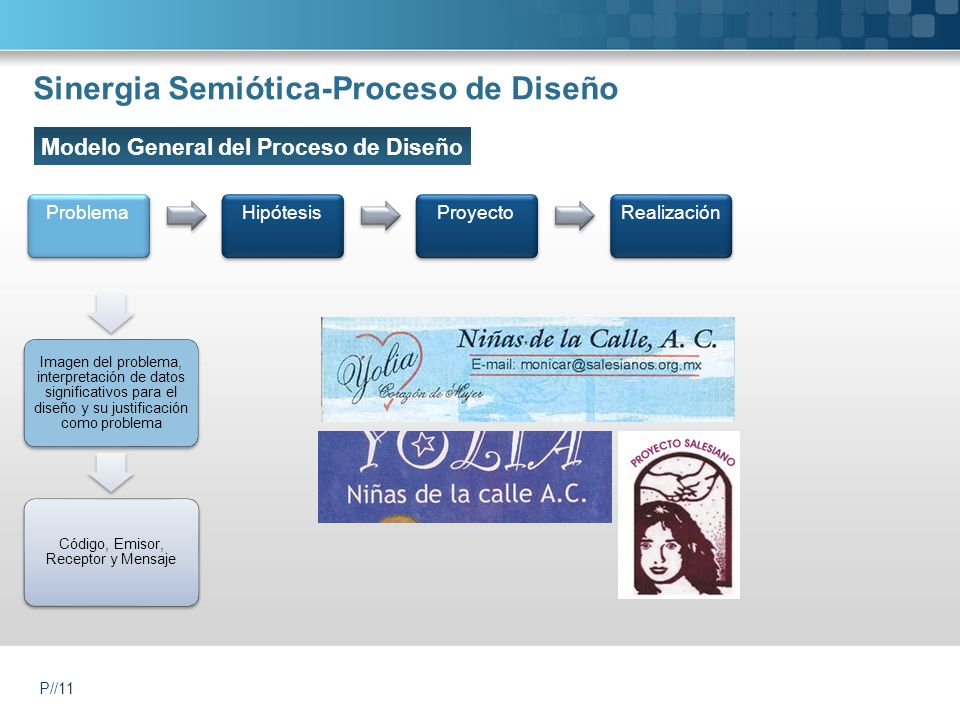The width and height of the screenshot is (960, 720).
Task: Select the Hipótesis process box
Action: point(283,226)
